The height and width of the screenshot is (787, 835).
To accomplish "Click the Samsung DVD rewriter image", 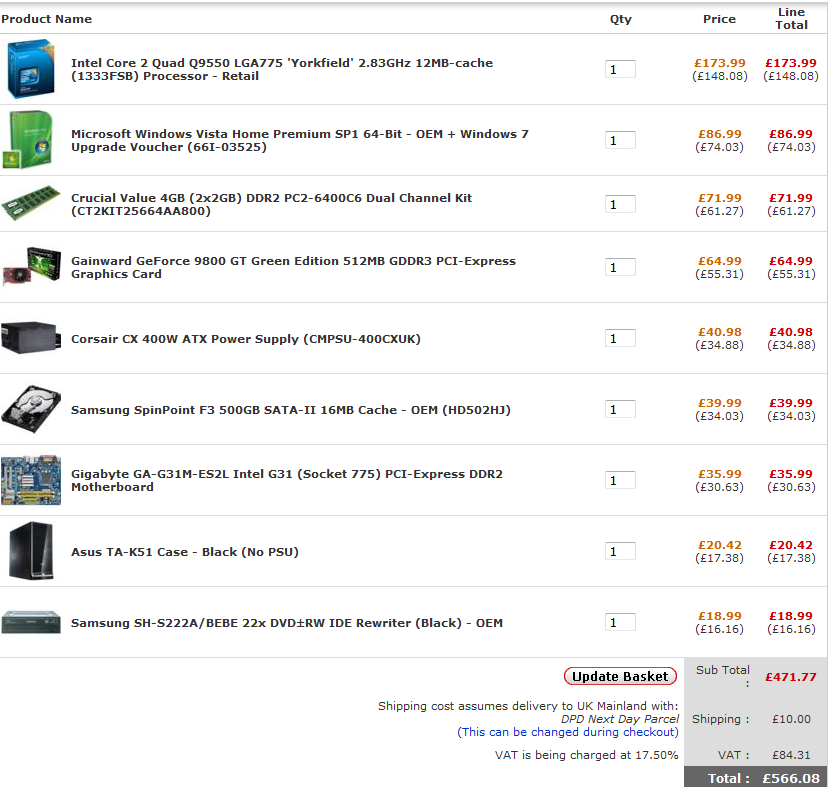I will 31,622.
